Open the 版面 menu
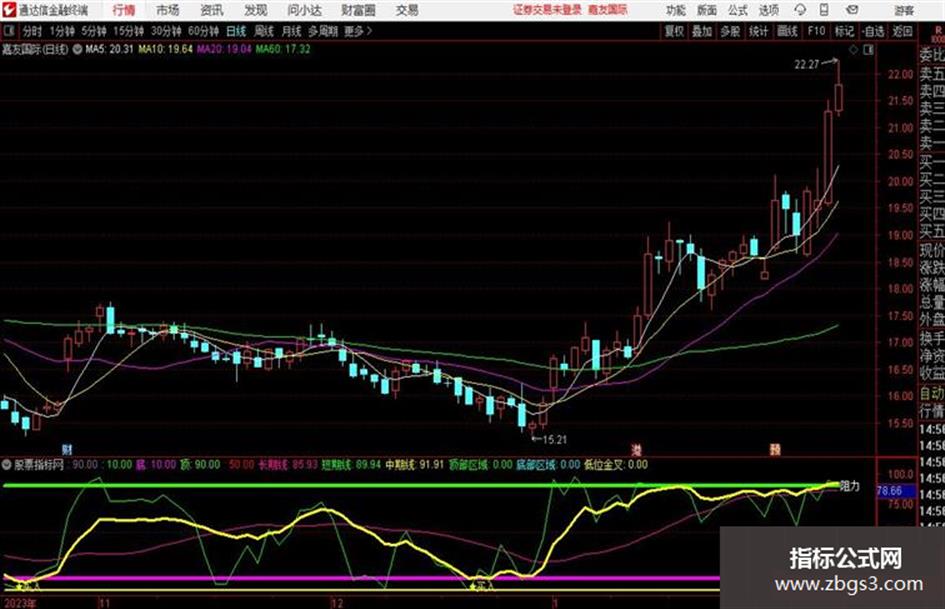Viewport: 945px width, 609px height. [x=707, y=10]
